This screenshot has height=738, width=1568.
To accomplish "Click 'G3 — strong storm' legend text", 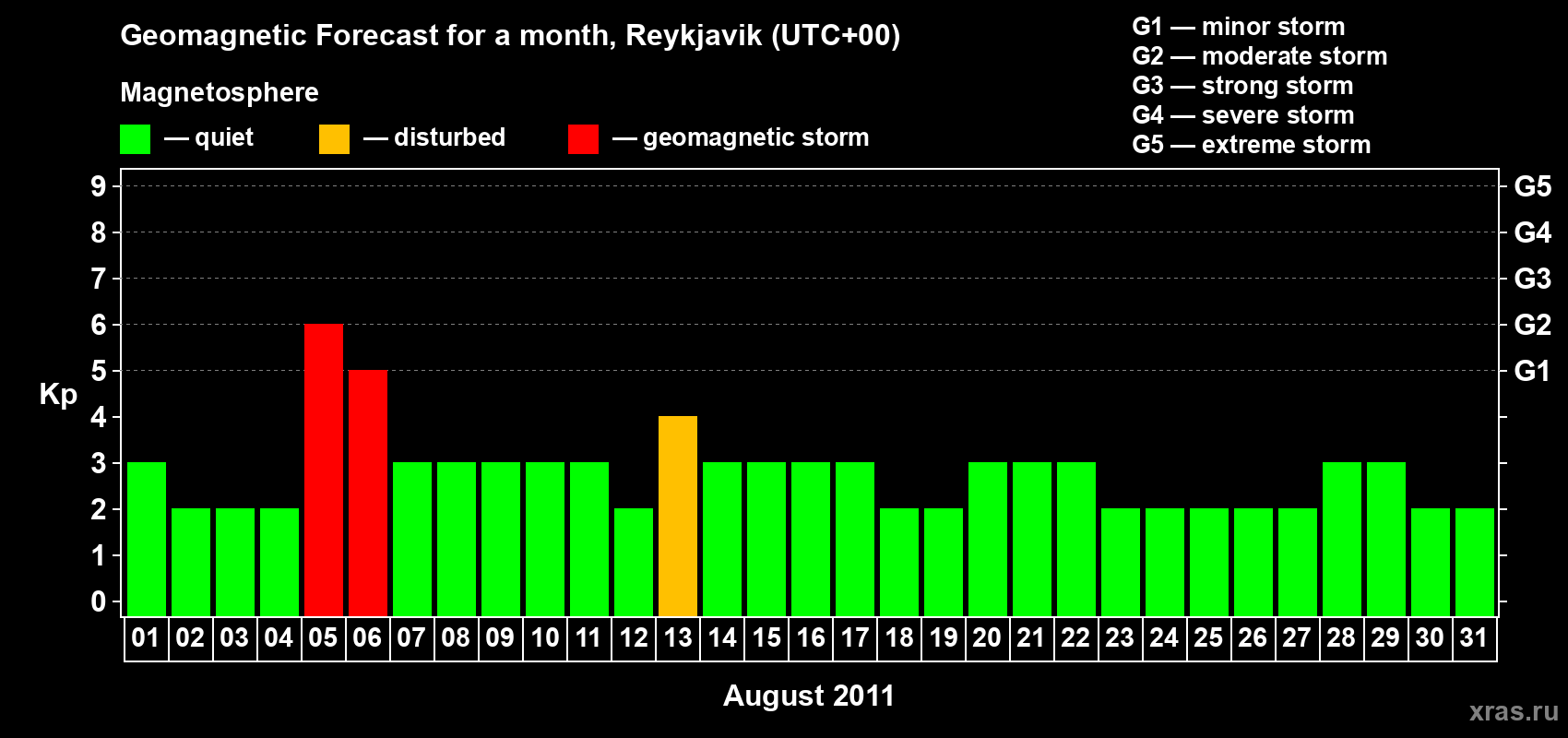I will click(x=1242, y=86).
